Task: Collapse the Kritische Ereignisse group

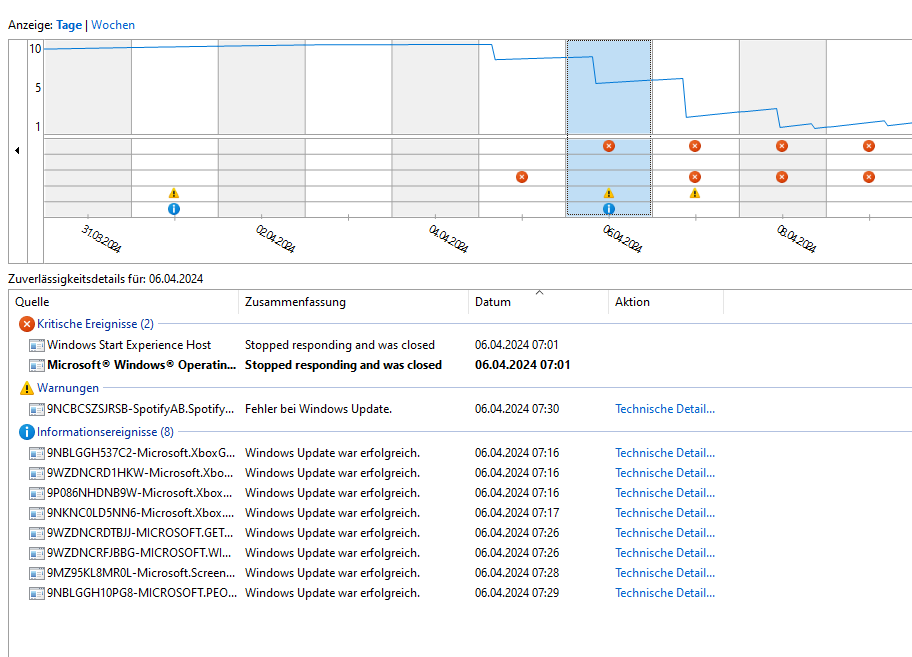Action: (95, 324)
